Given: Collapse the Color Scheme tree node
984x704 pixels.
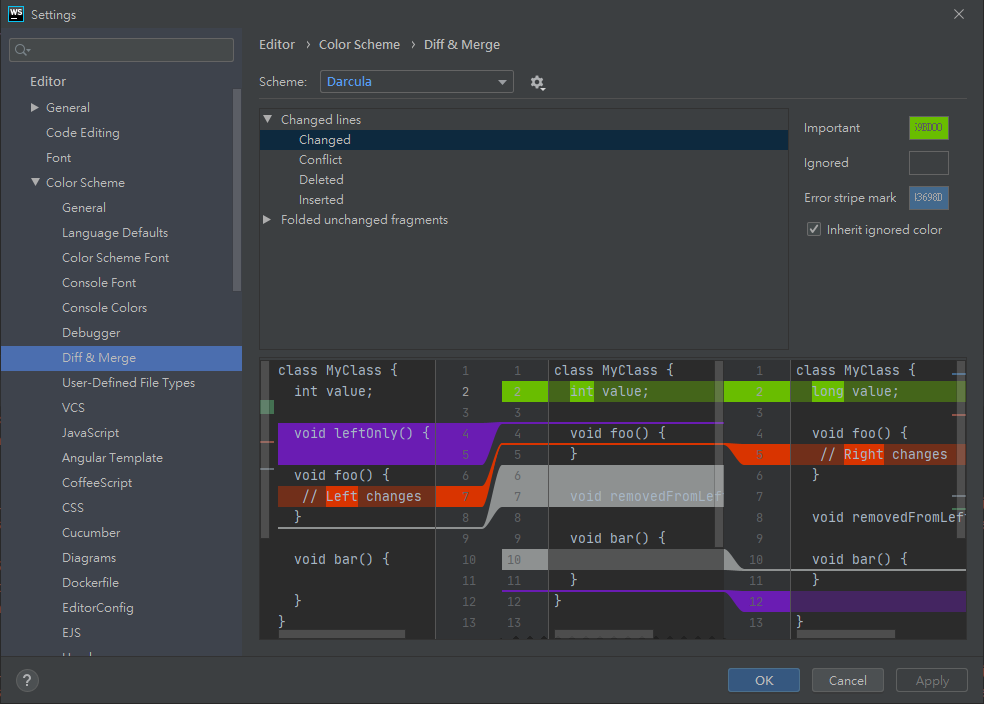Looking at the screenshot, I should coord(35,183).
